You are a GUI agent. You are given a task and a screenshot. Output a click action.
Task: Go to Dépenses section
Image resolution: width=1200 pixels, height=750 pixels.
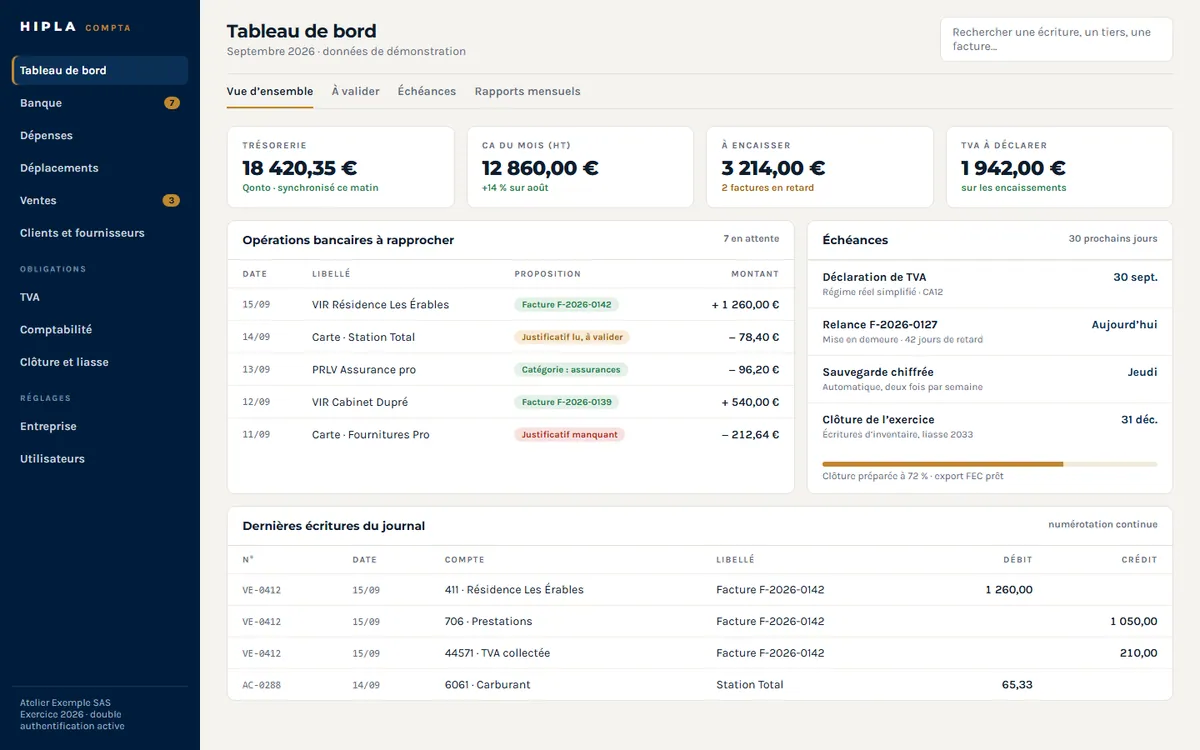point(100,135)
